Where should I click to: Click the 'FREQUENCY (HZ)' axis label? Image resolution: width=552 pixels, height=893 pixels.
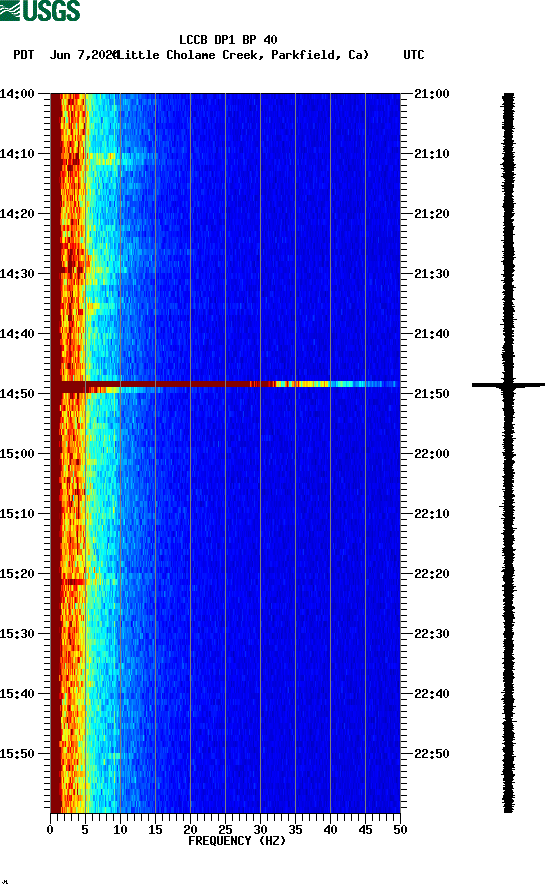coord(237,841)
